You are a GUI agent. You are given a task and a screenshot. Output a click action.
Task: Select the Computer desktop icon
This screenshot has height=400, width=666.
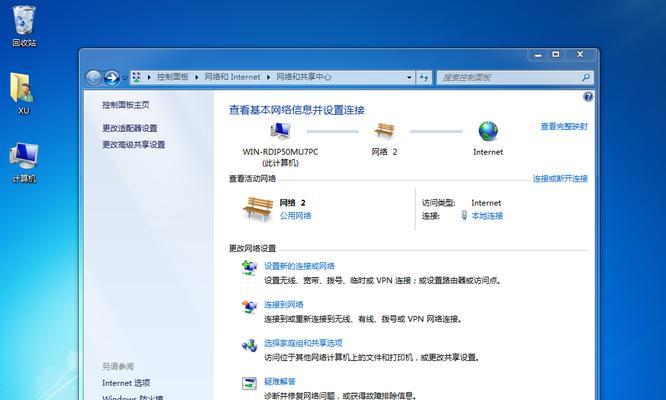coord(24,162)
